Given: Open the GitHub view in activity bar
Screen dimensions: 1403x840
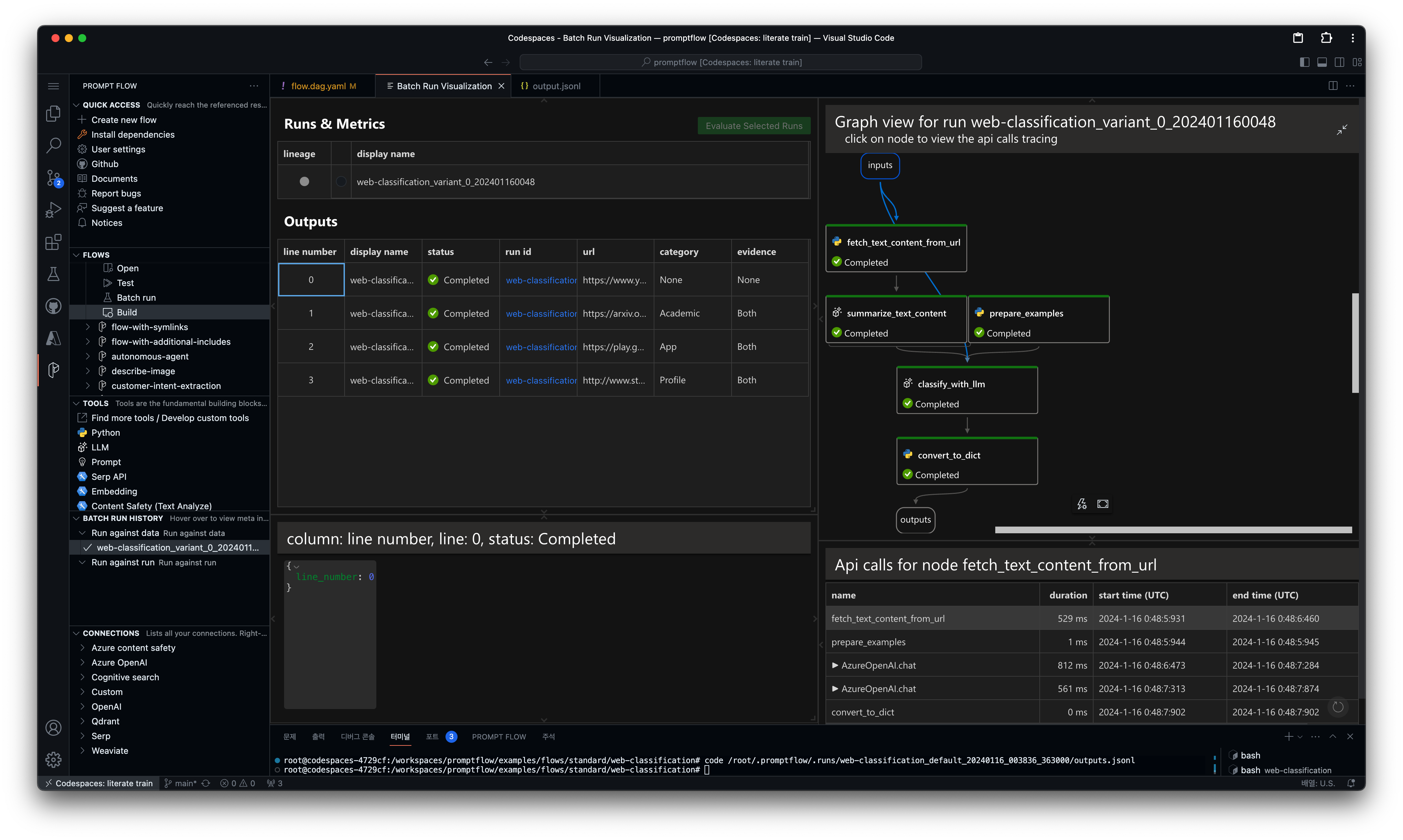Looking at the screenshot, I should pos(53,306).
